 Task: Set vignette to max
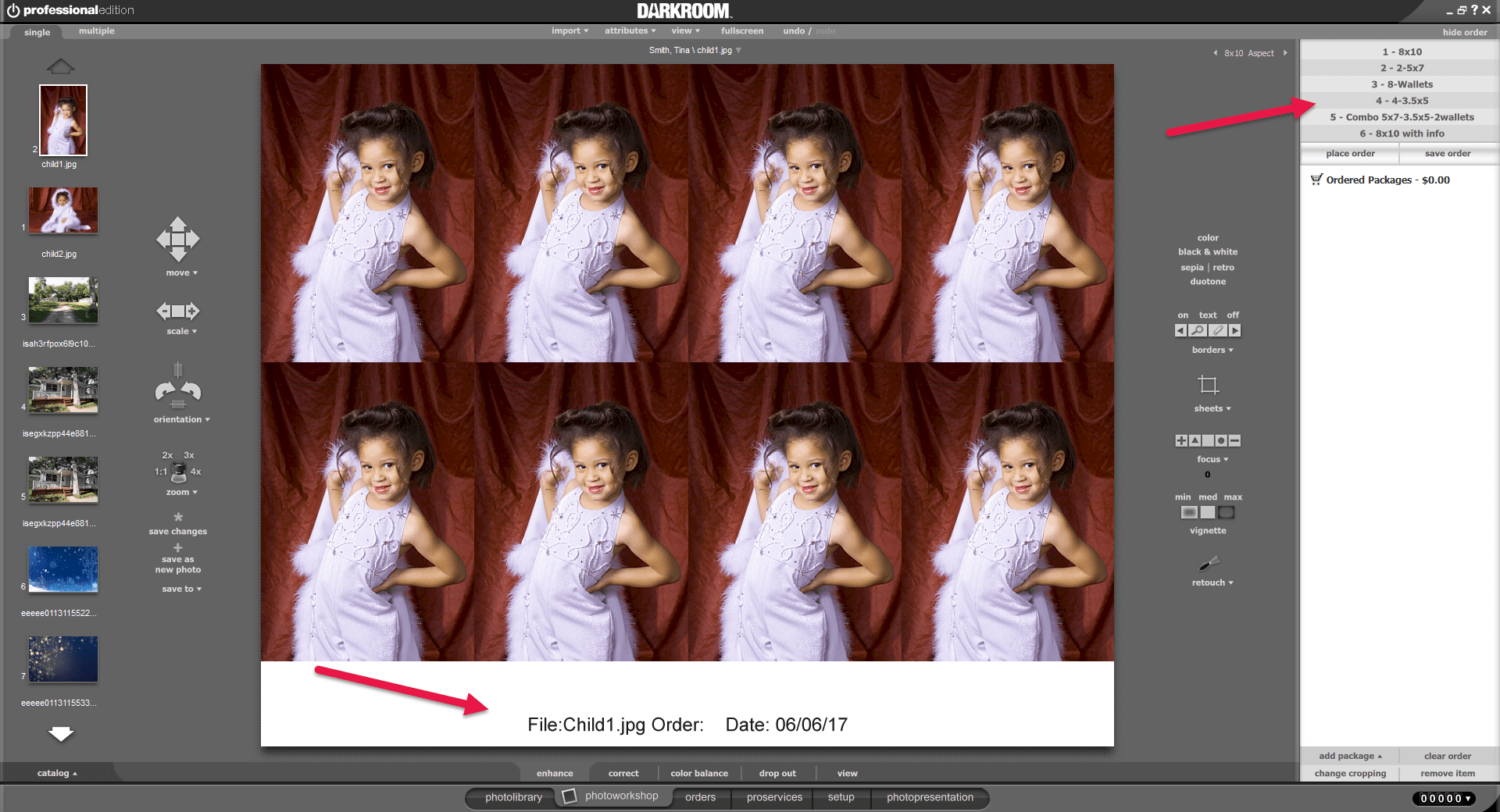tap(1227, 512)
